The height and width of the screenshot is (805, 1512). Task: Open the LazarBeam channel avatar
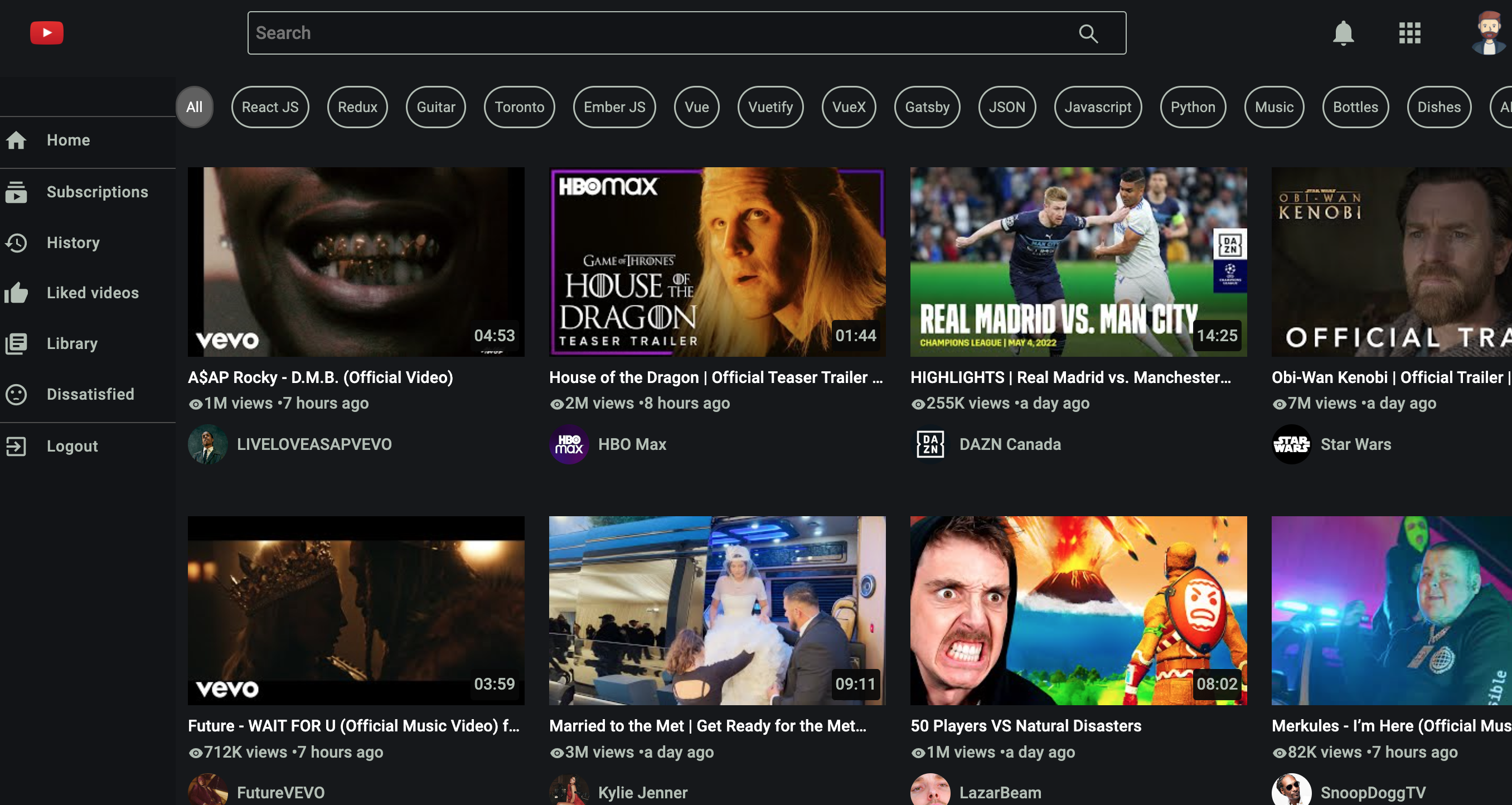(931, 790)
